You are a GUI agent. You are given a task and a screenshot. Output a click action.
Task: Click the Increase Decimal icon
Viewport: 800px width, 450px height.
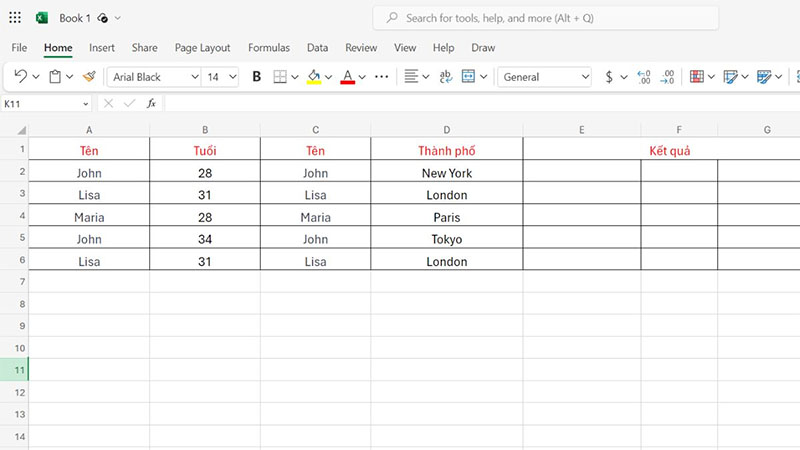[x=643, y=77]
